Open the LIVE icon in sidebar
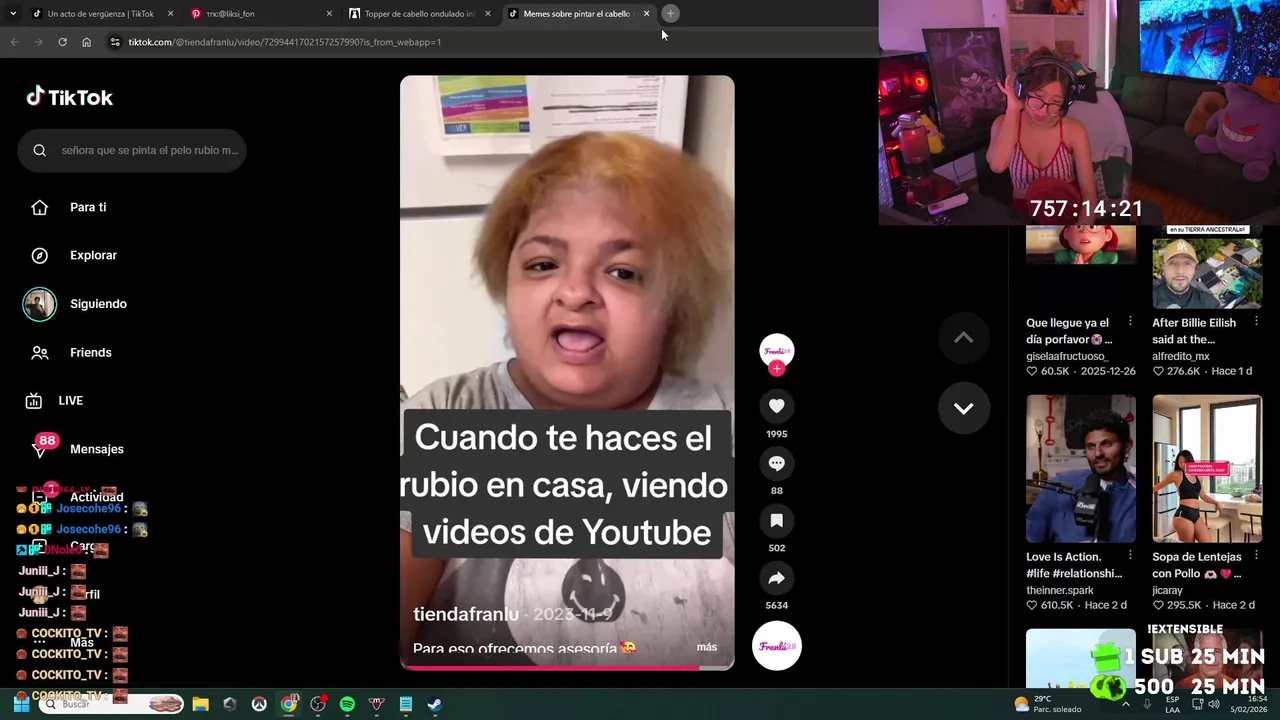 (x=34, y=401)
